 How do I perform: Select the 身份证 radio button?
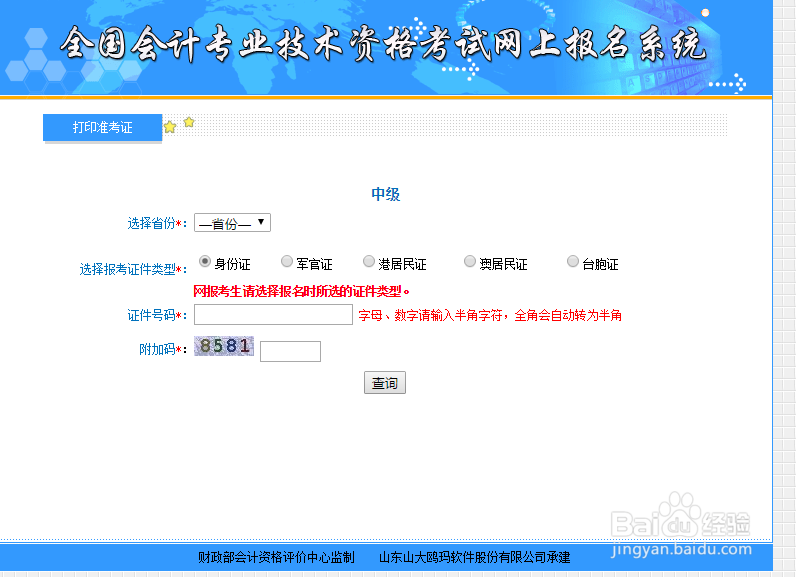[205, 261]
